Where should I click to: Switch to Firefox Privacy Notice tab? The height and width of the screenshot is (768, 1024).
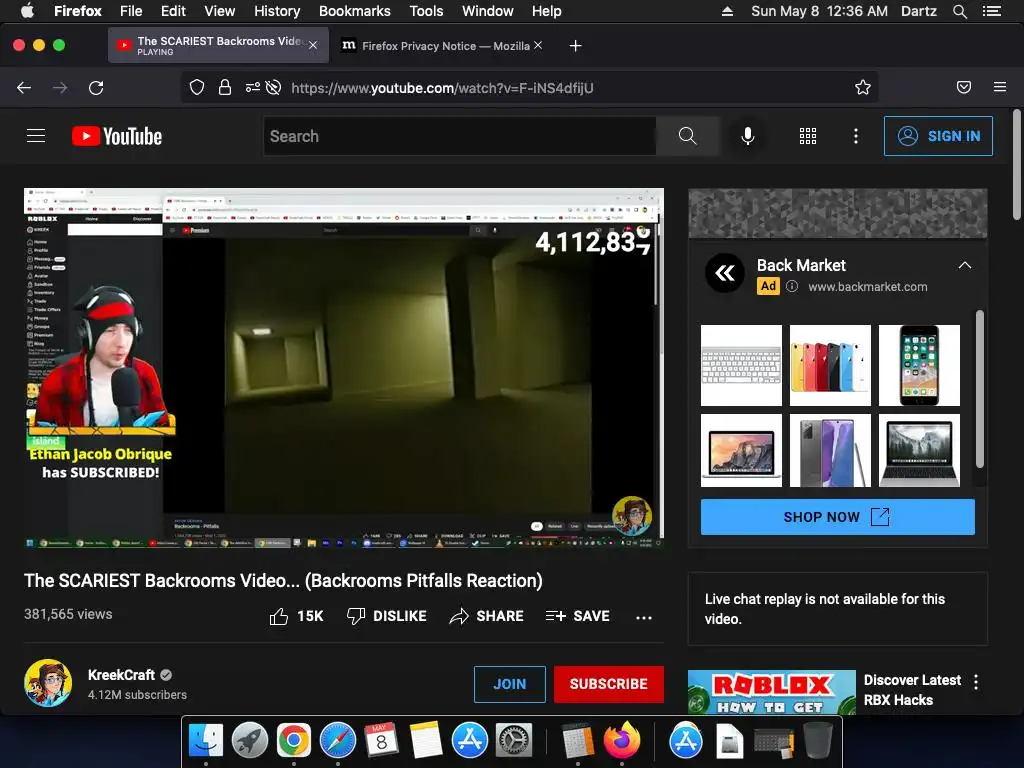(445, 46)
